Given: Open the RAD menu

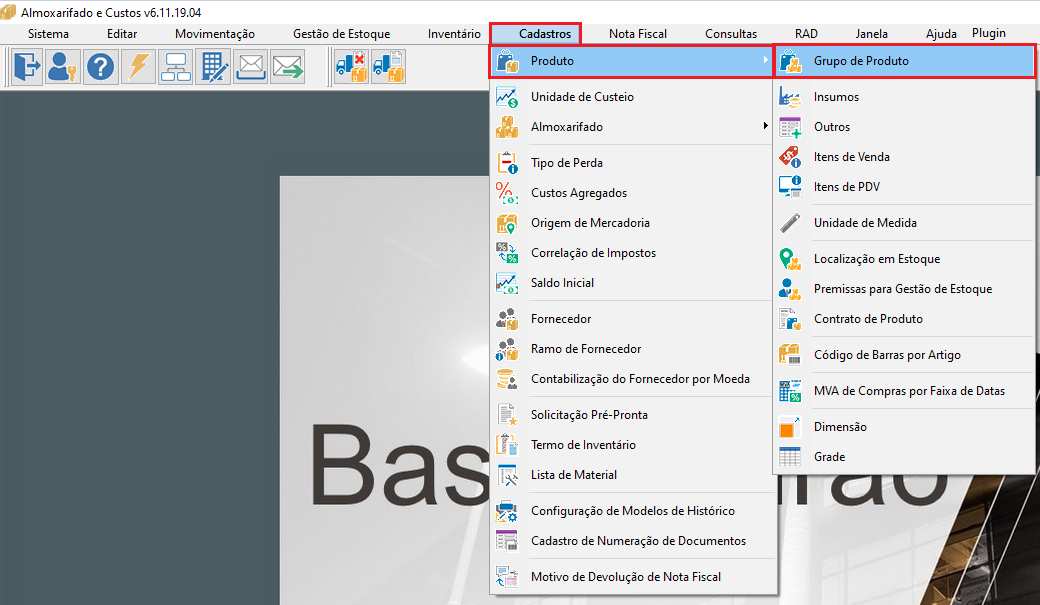Looking at the screenshot, I should 807,34.
